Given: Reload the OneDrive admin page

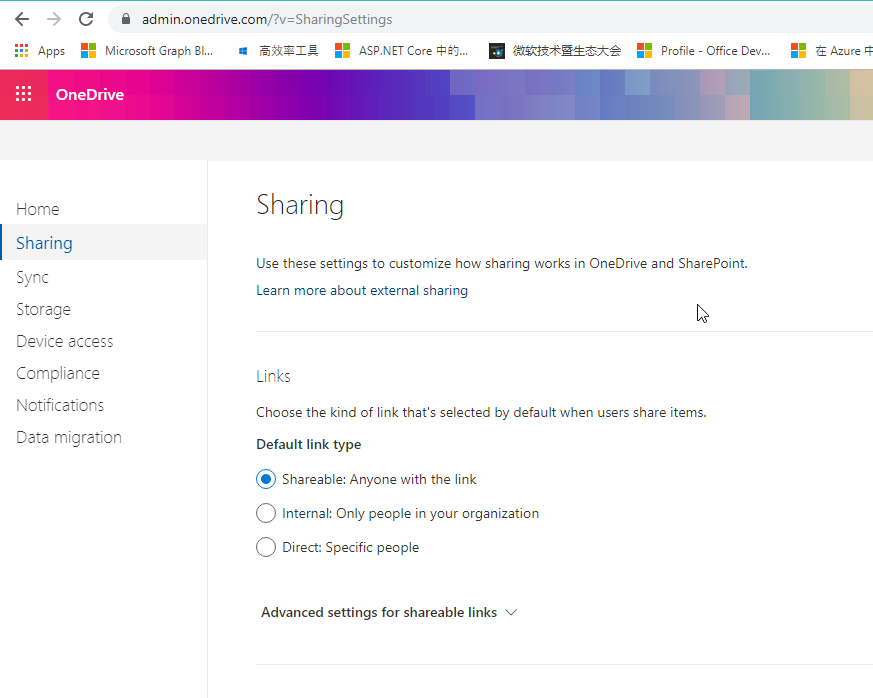Looking at the screenshot, I should tap(86, 19).
